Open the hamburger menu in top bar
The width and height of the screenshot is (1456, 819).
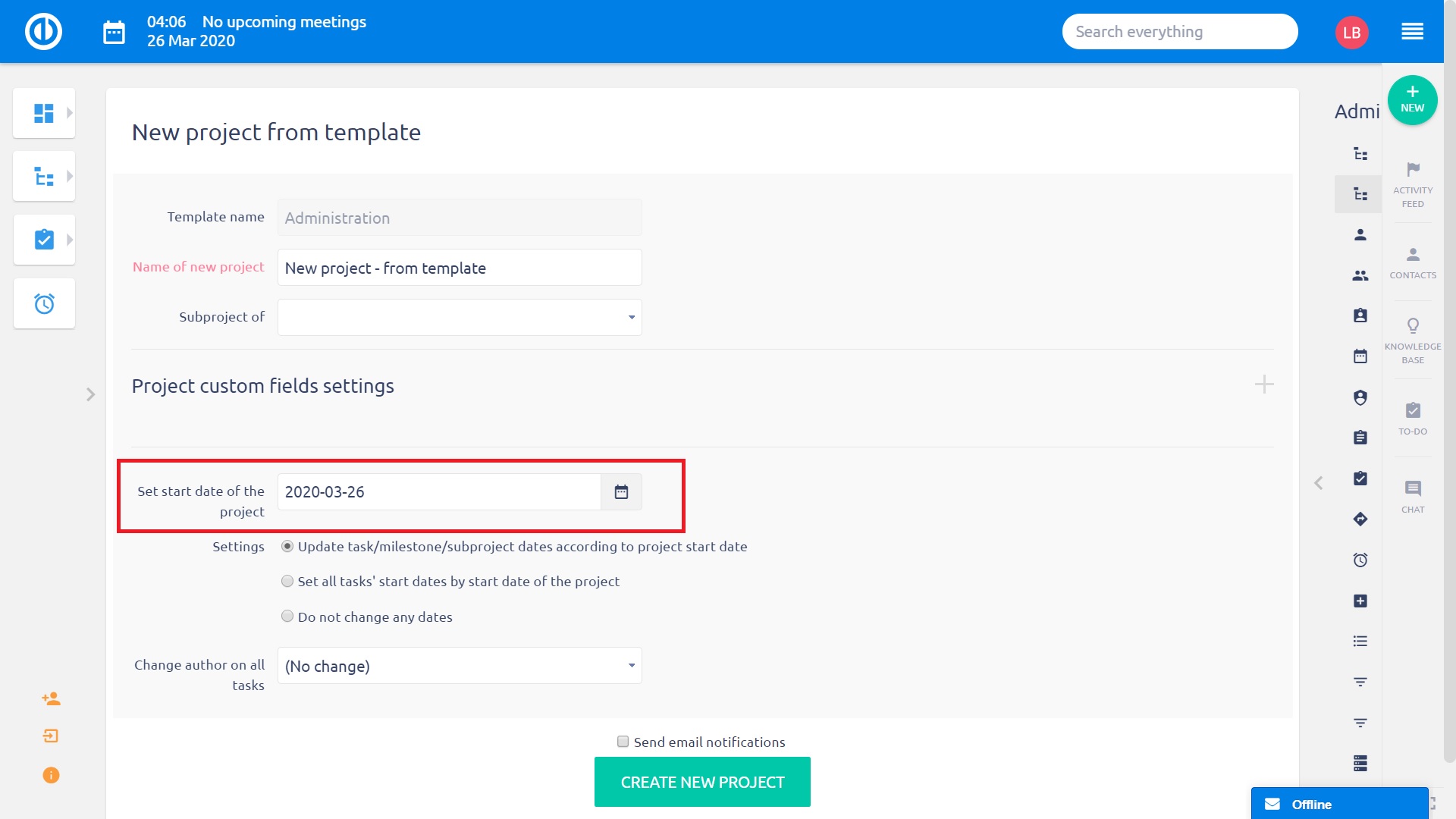1412,32
